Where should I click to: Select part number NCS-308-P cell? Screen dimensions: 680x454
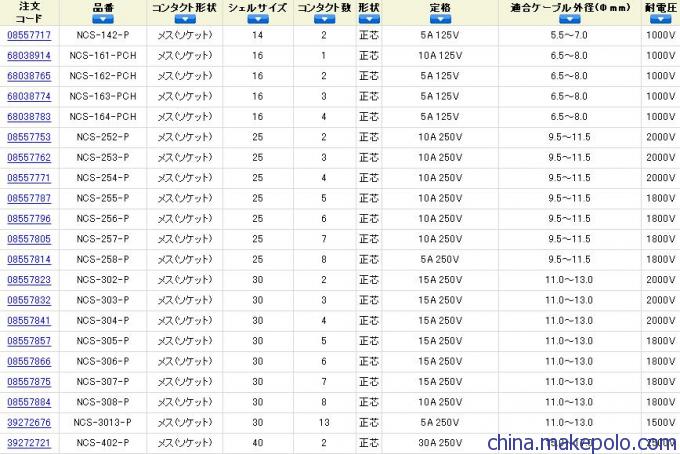(103, 402)
